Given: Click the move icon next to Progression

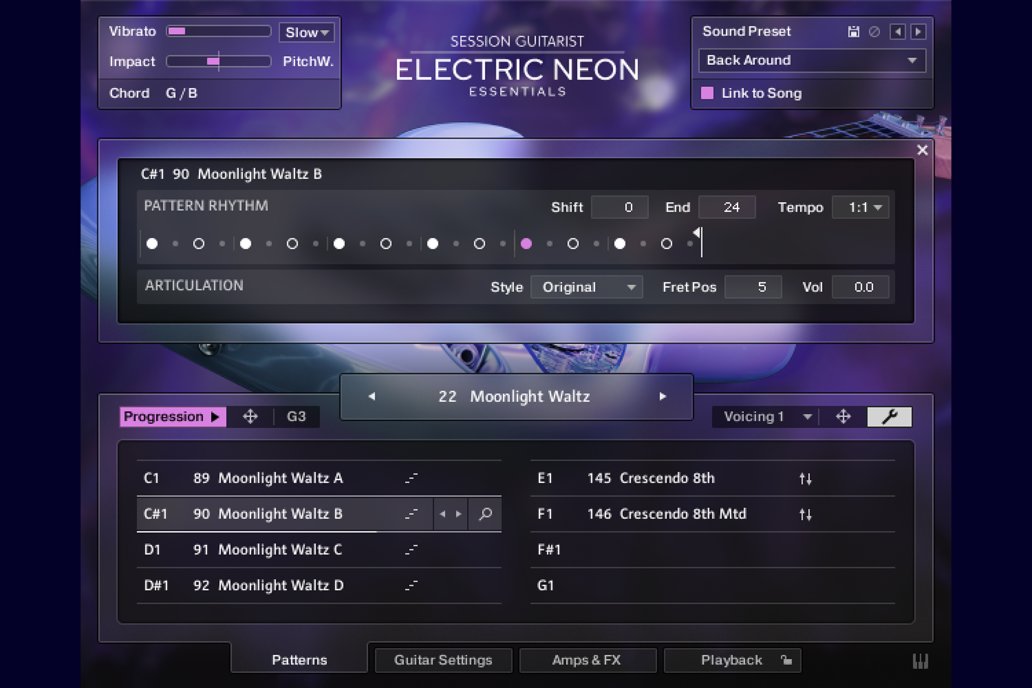Looking at the screenshot, I should pos(250,417).
